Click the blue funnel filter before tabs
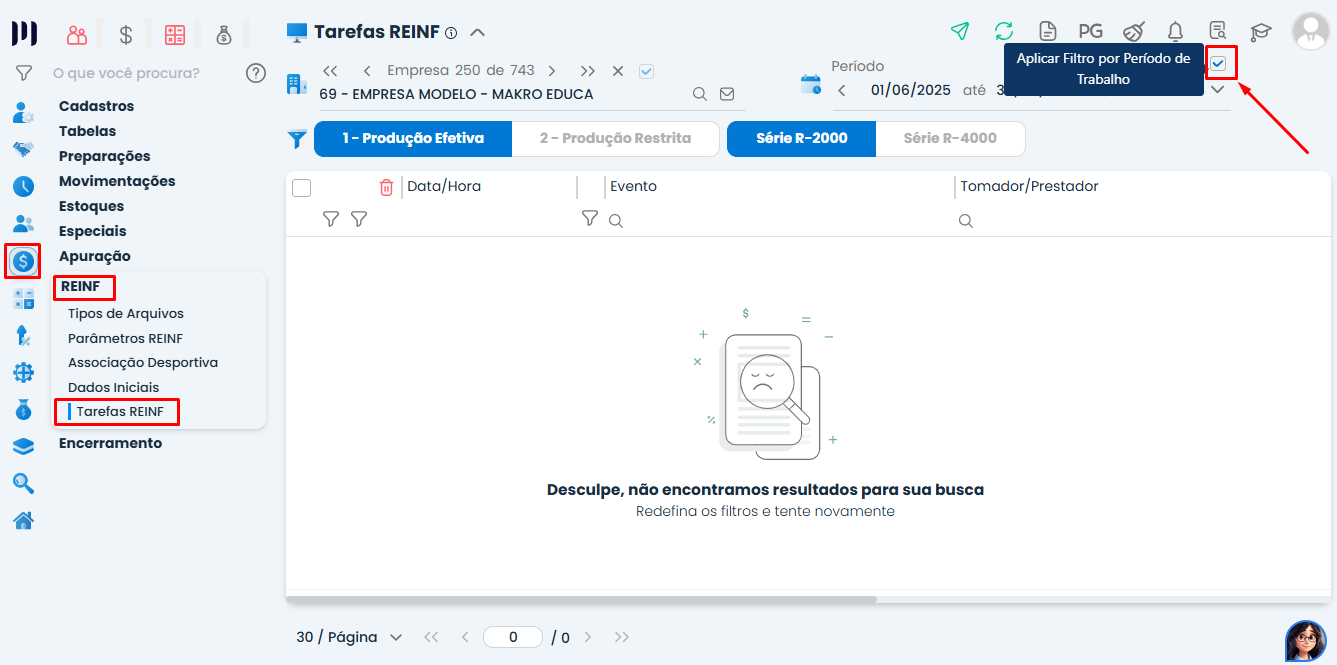This screenshot has height=665, width=1337. click(297, 139)
